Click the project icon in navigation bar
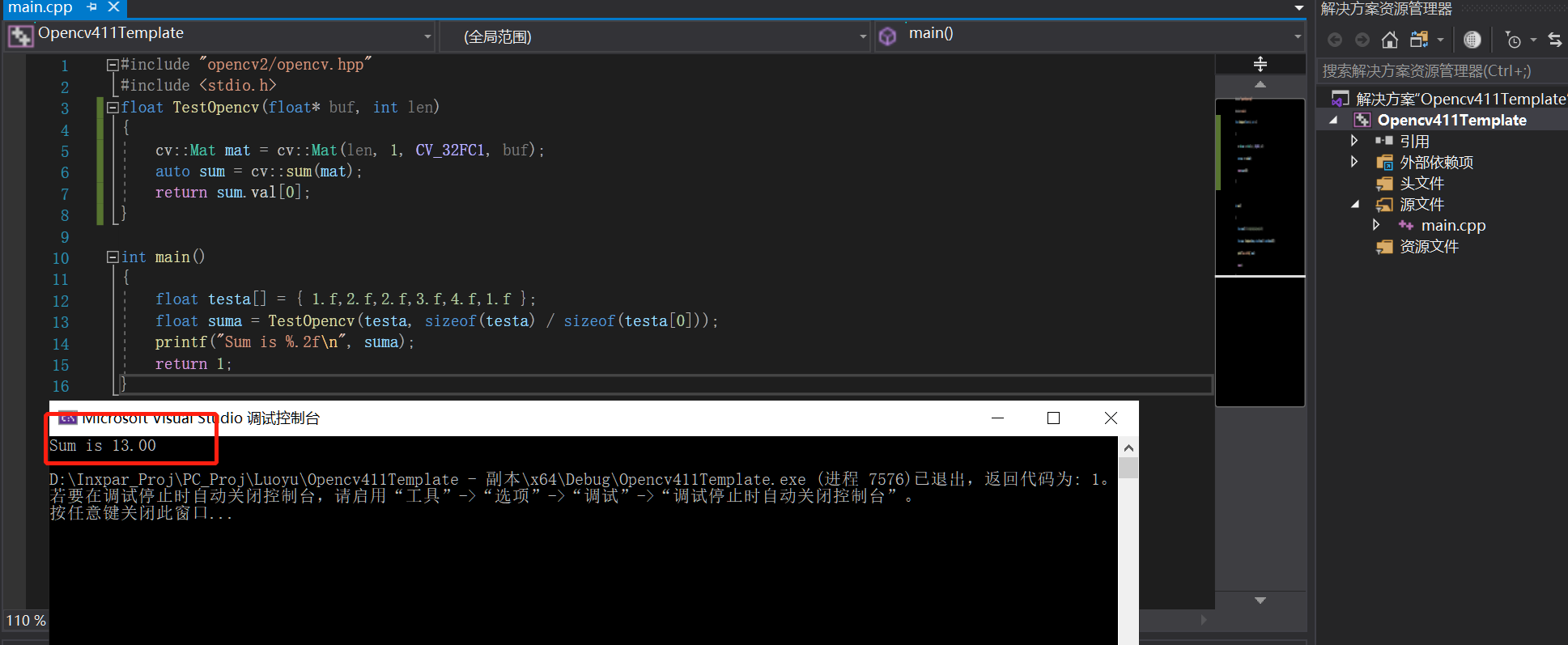Screen dimensions: 1568x645 [x=20, y=36]
